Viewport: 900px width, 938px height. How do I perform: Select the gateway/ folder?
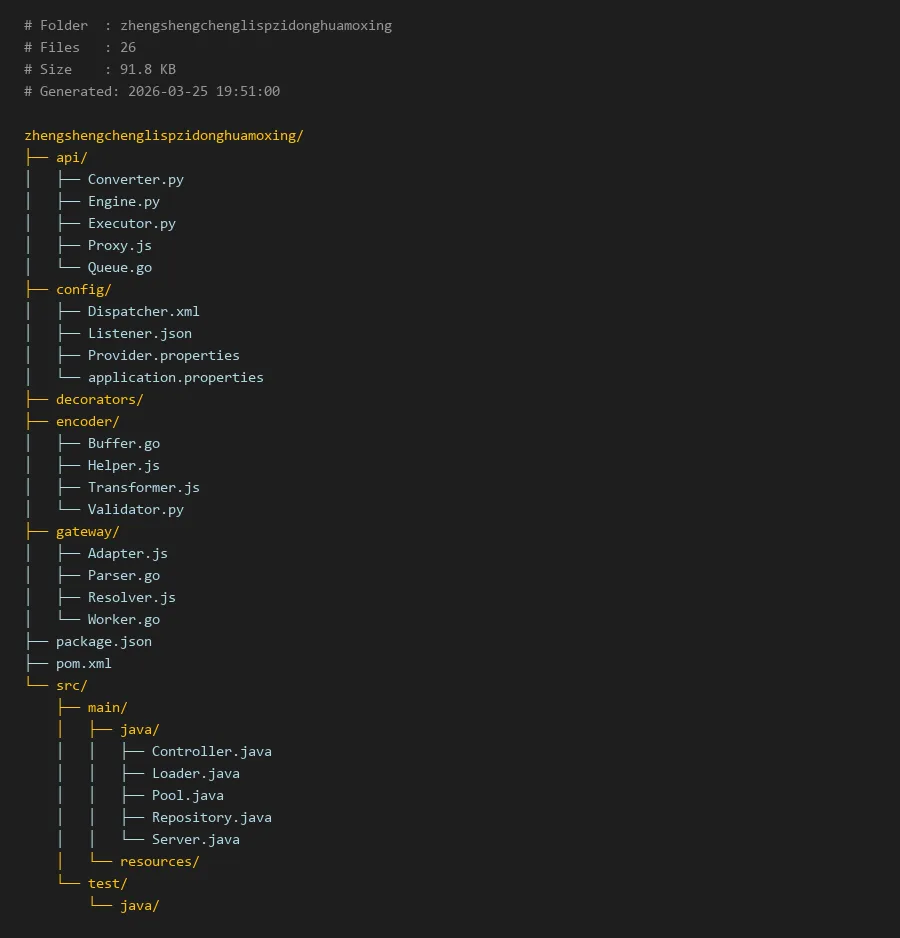pos(87,531)
